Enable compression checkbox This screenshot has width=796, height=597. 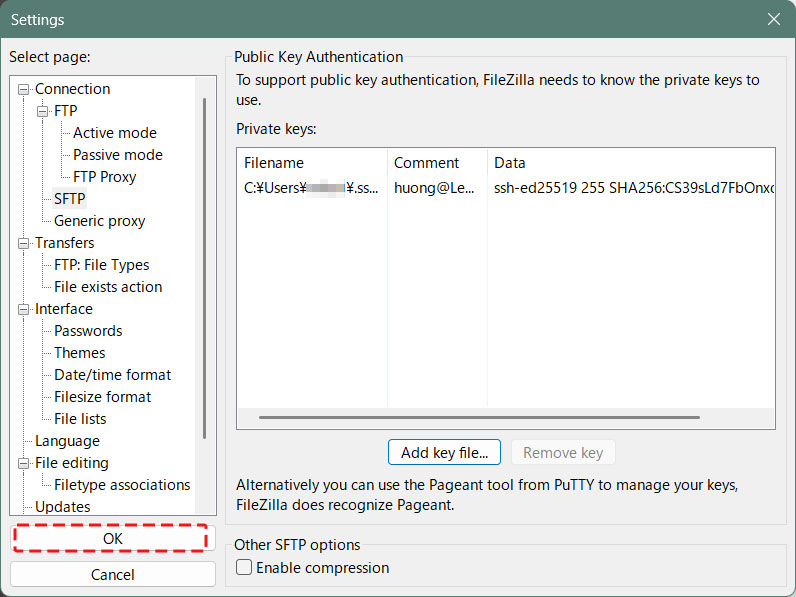coord(244,568)
